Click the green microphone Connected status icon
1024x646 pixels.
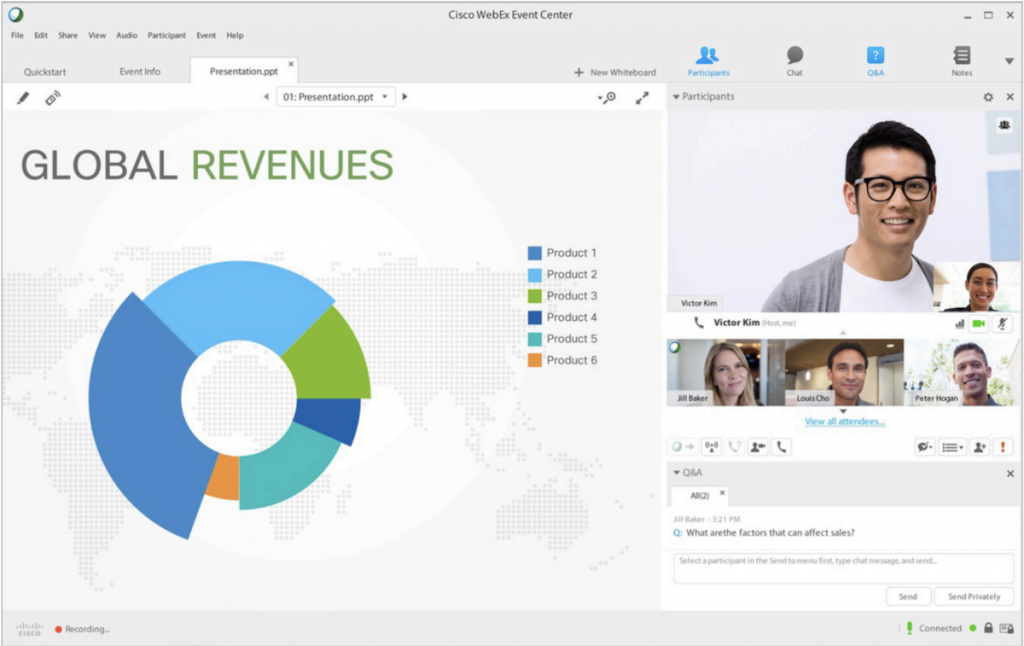pos(909,628)
